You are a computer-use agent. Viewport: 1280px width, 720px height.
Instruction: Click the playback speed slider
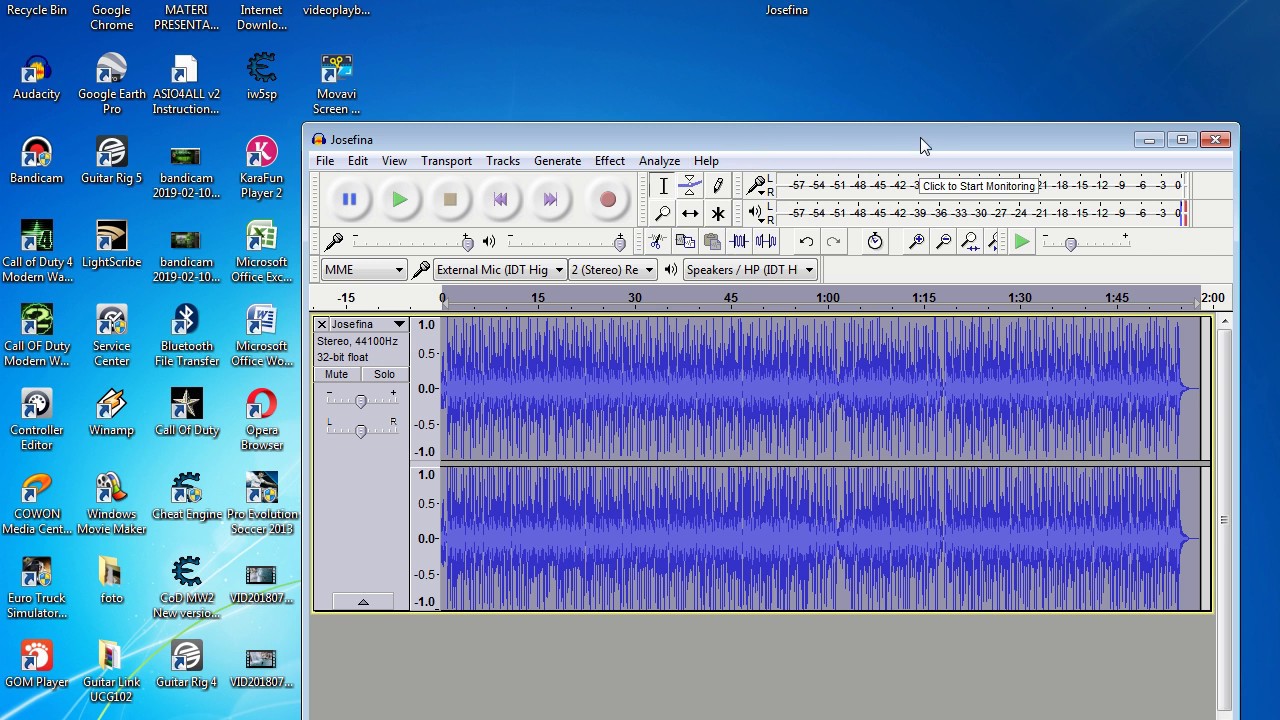[x=1085, y=243]
